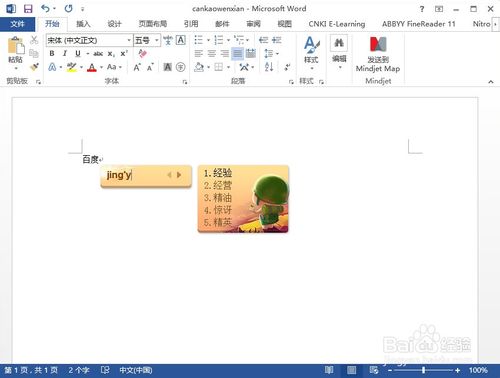Send to Mindjet Map
This screenshot has width=500, height=378.
point(378,54)
